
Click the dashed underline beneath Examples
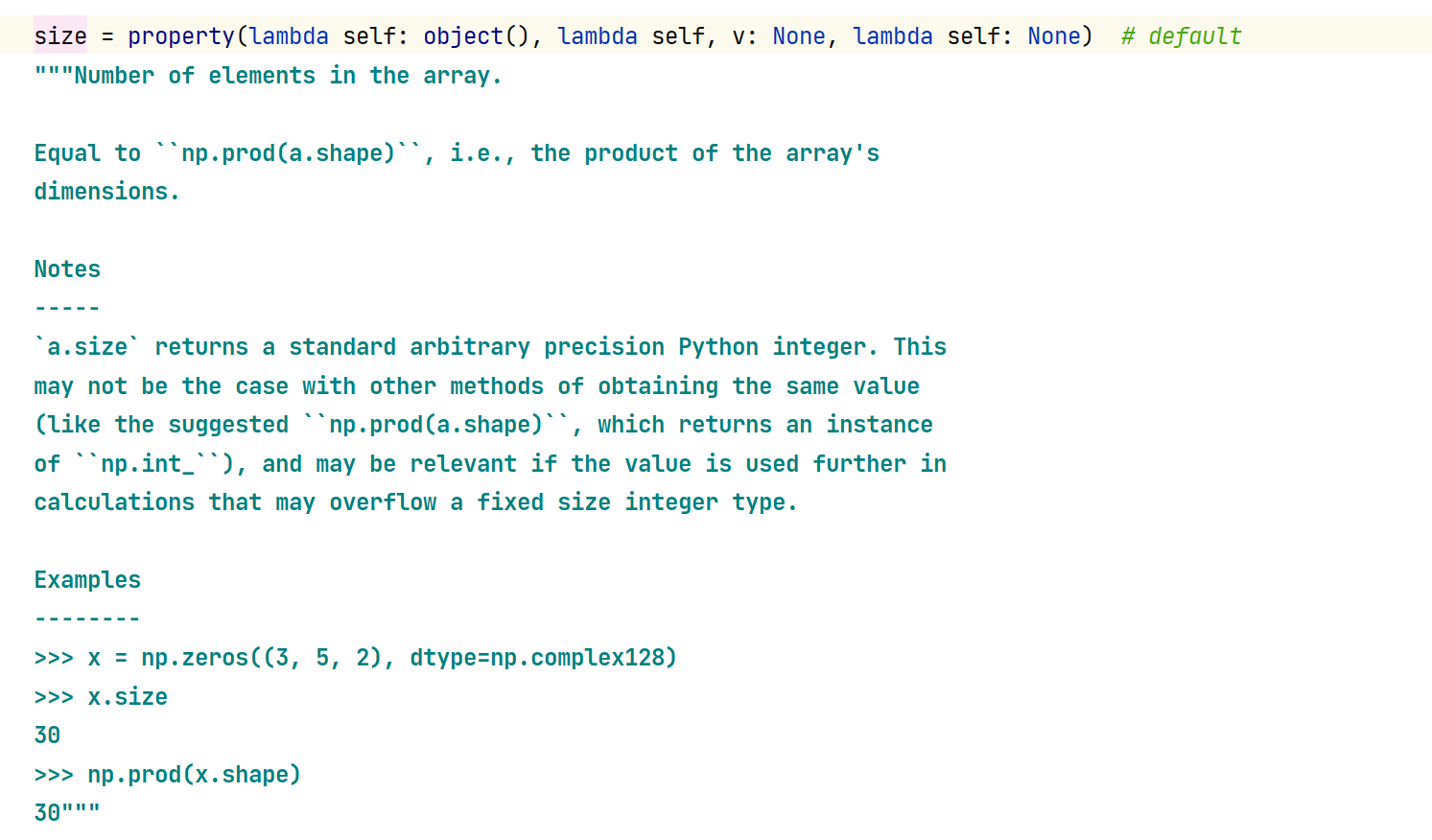[87, 619]
